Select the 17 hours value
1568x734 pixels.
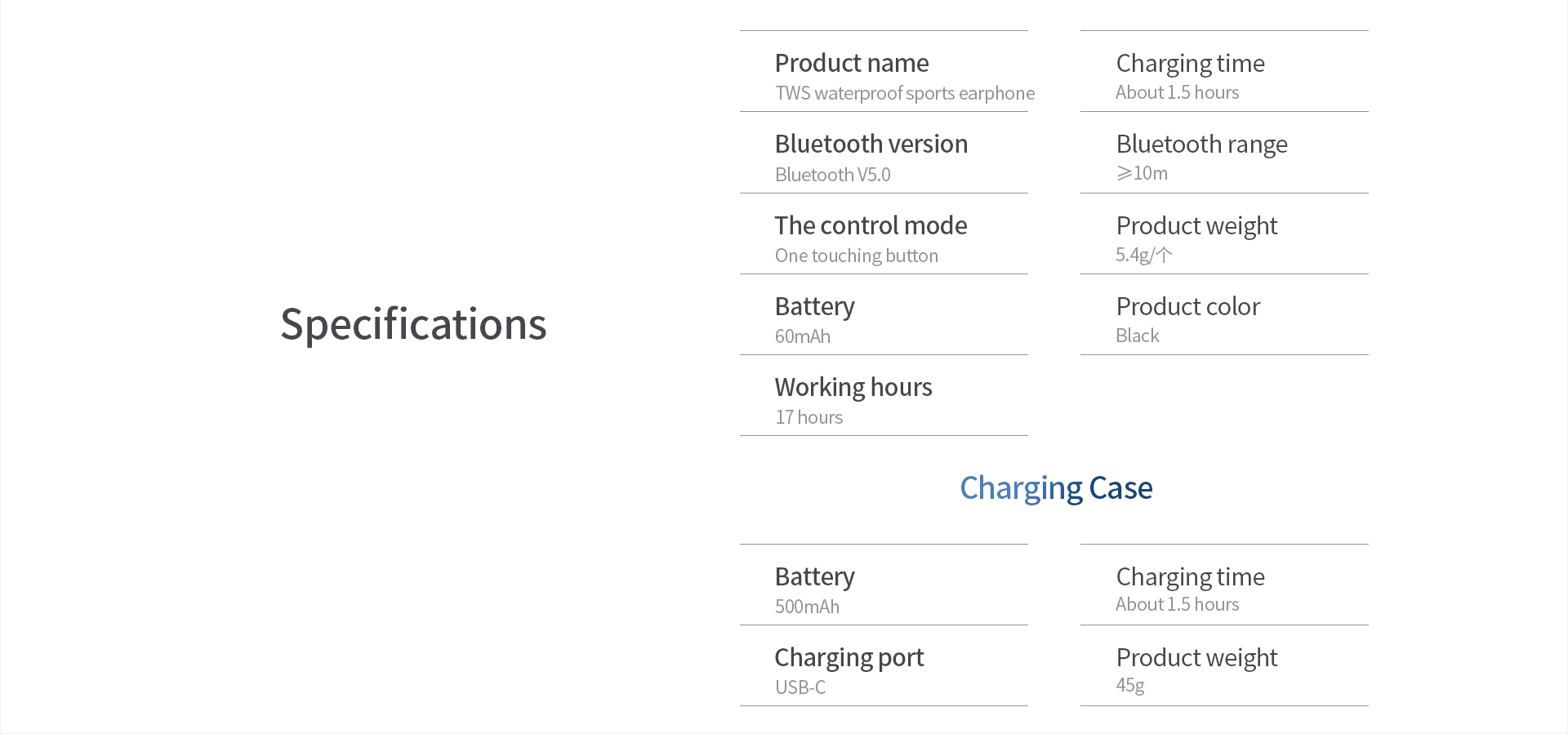pos(808,417)
